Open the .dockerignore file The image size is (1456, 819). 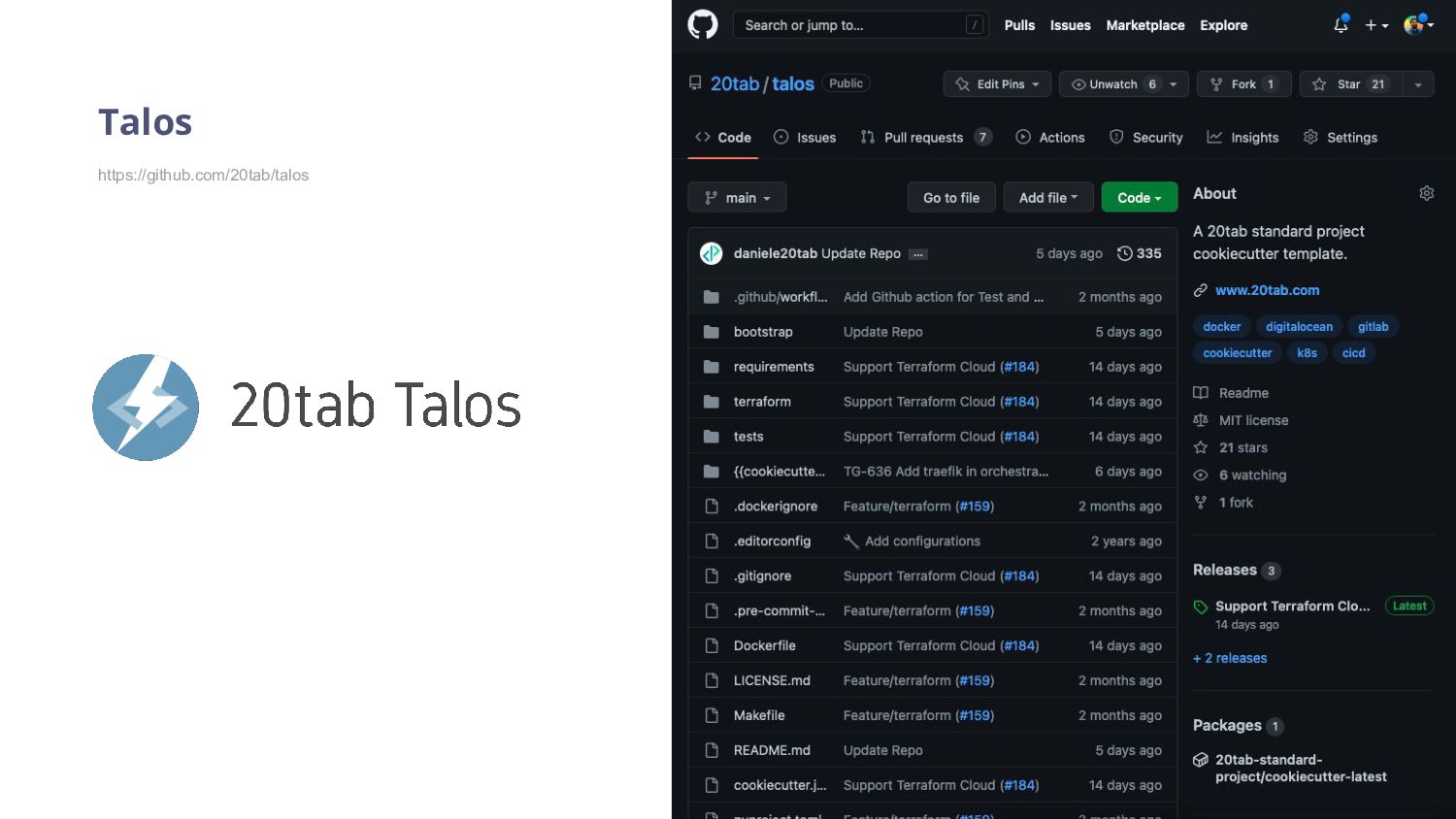tap(776, 507)
